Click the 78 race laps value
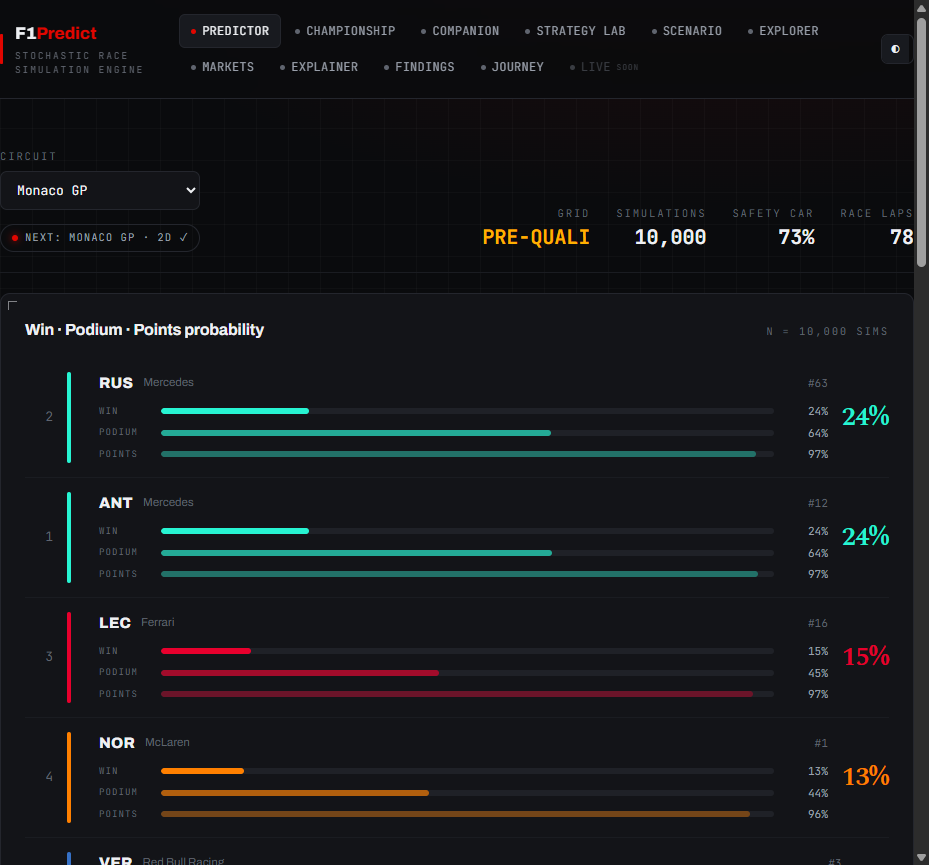The width and height of the screenshot is (929, 865). point(901,237)
